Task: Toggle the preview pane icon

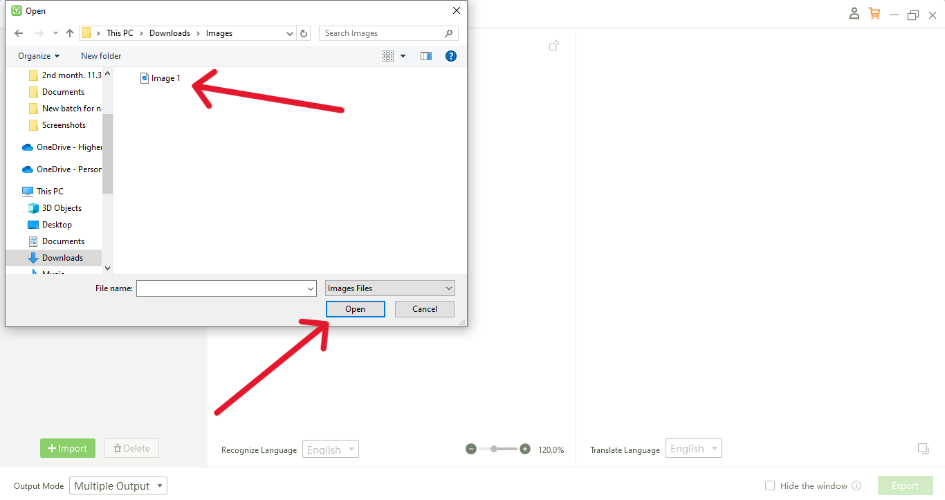Action: (425, 56)
